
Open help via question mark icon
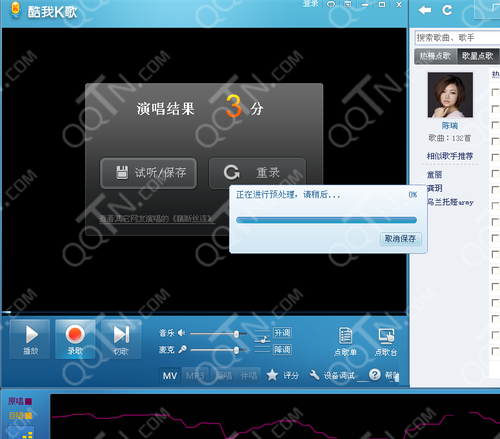click(x=375, y=375)
